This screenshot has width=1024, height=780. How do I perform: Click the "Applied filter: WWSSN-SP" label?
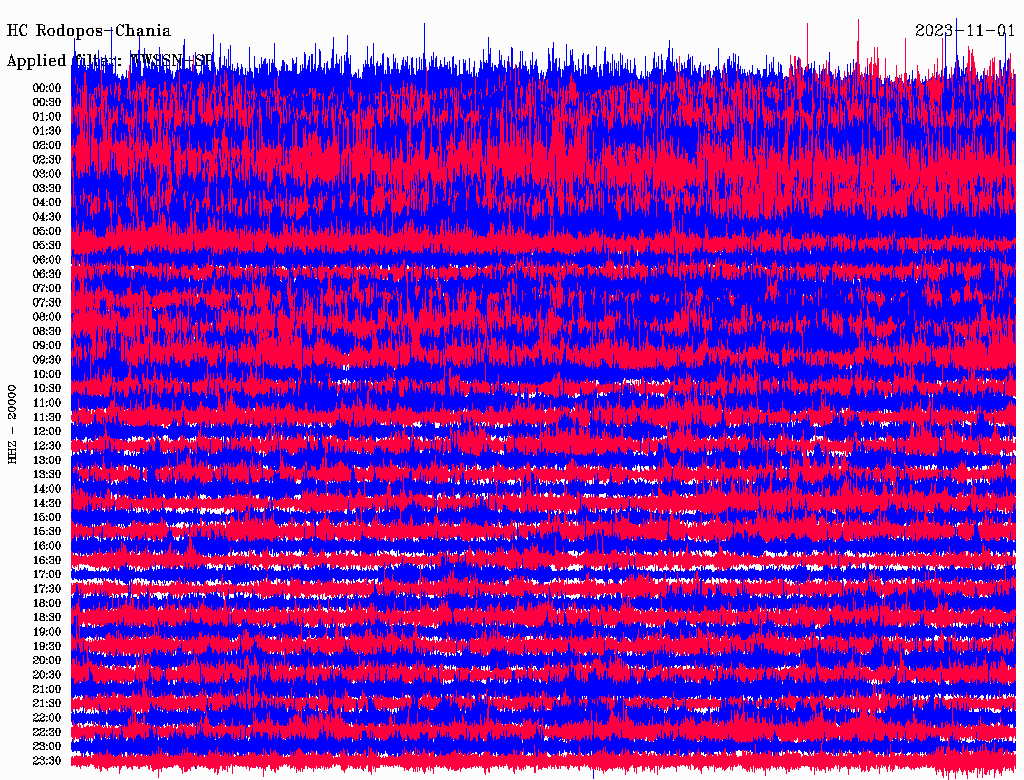click(x=110, y=61)
